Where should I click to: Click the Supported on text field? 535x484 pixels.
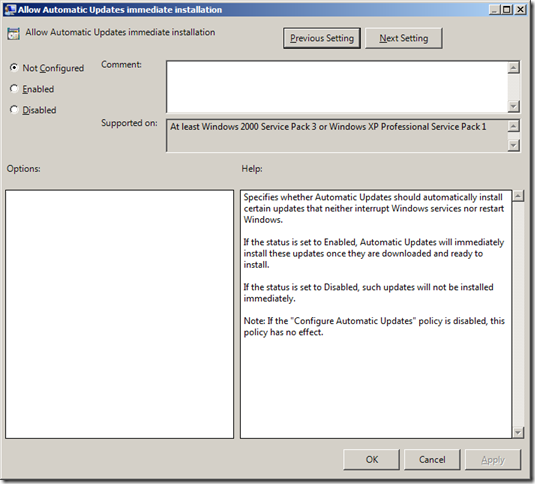point(337,135)
